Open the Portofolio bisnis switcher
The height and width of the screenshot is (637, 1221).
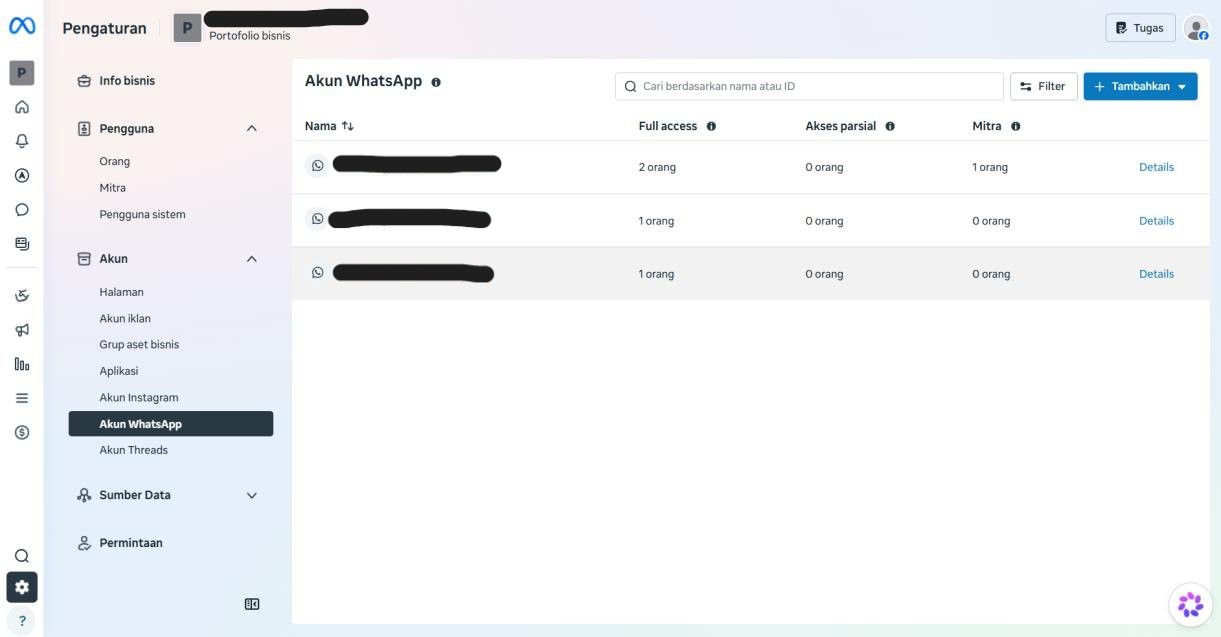270,26
